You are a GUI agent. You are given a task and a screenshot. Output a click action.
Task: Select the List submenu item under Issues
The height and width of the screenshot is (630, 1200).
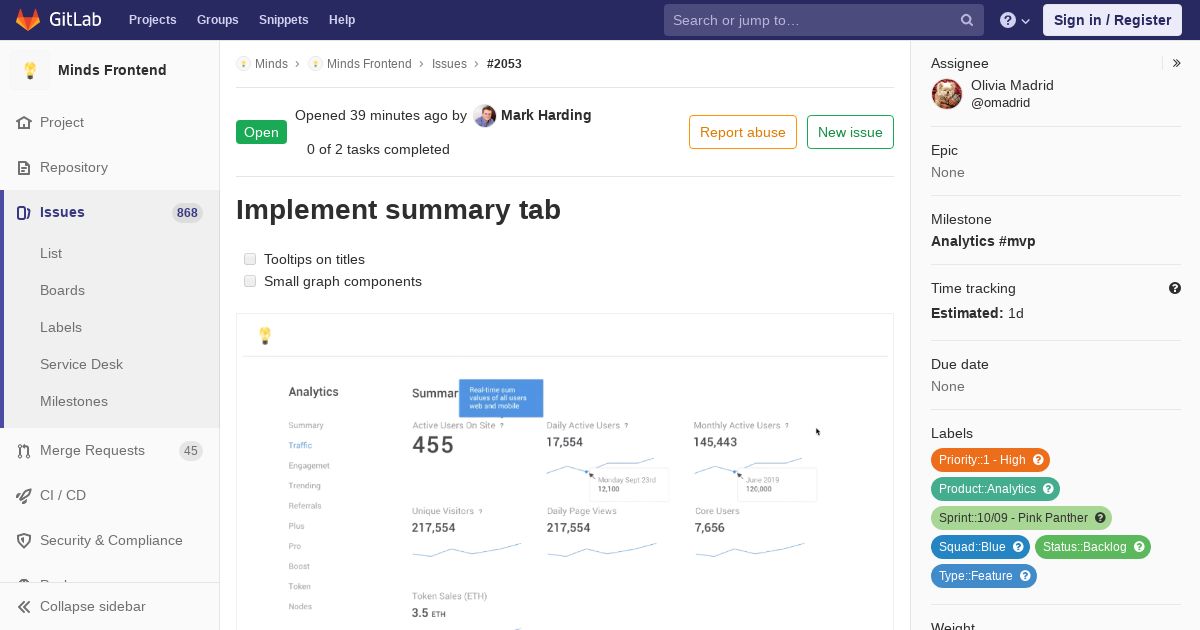point(51,253)
